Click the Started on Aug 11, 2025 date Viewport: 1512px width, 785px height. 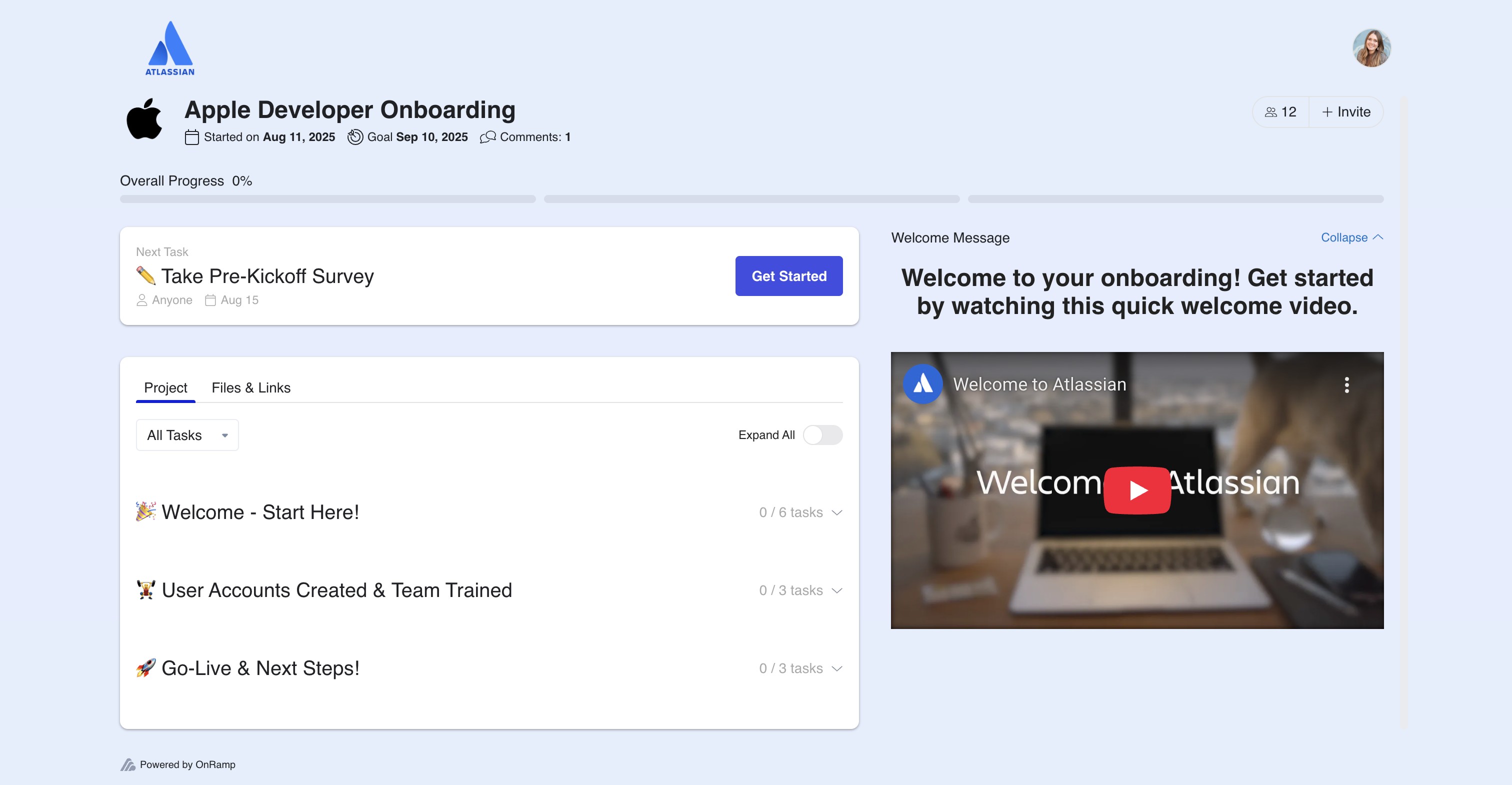click(269, 137)
